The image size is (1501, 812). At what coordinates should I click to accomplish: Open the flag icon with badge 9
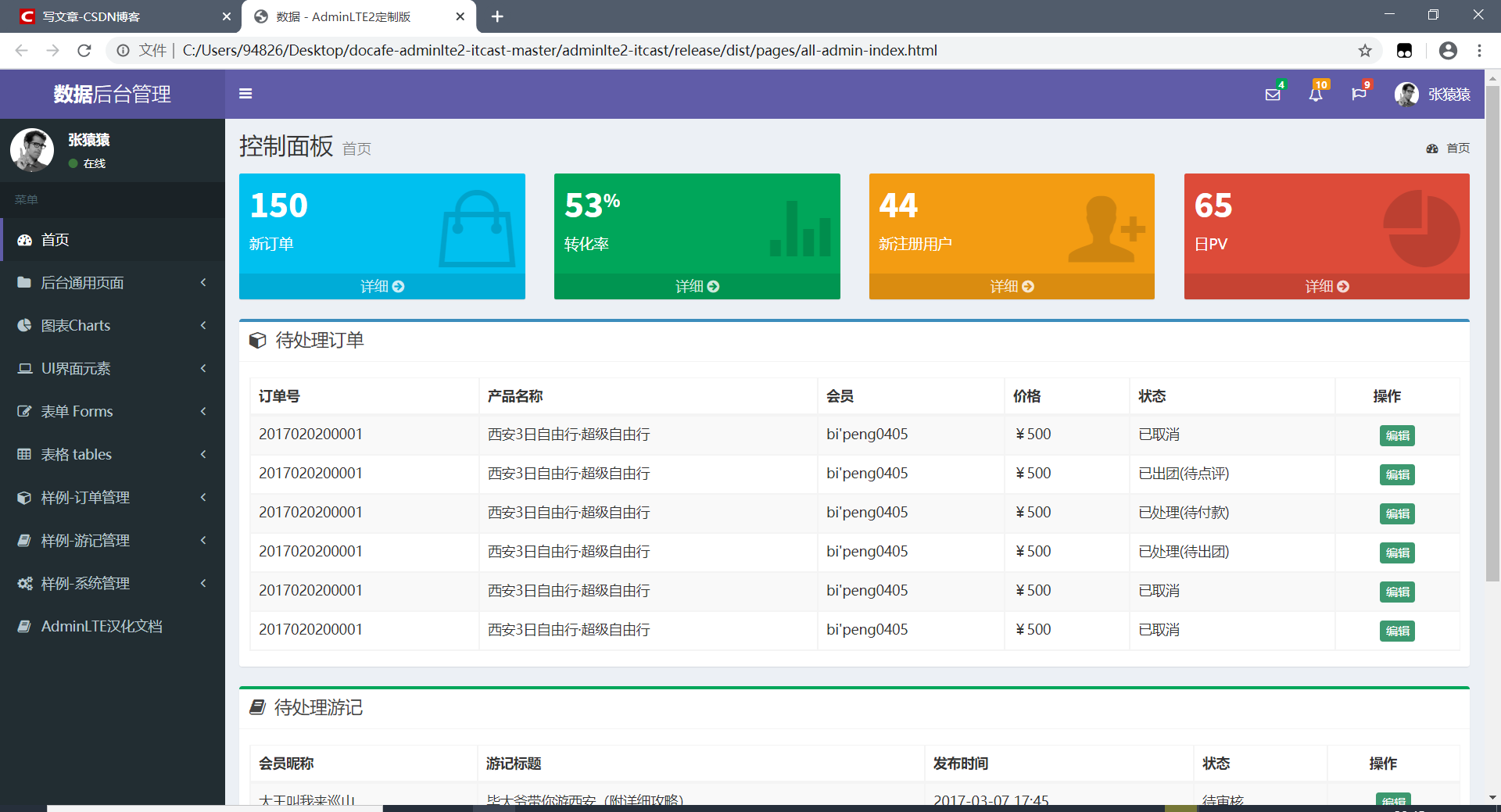pyautogui.click(x=1359, y=94)
